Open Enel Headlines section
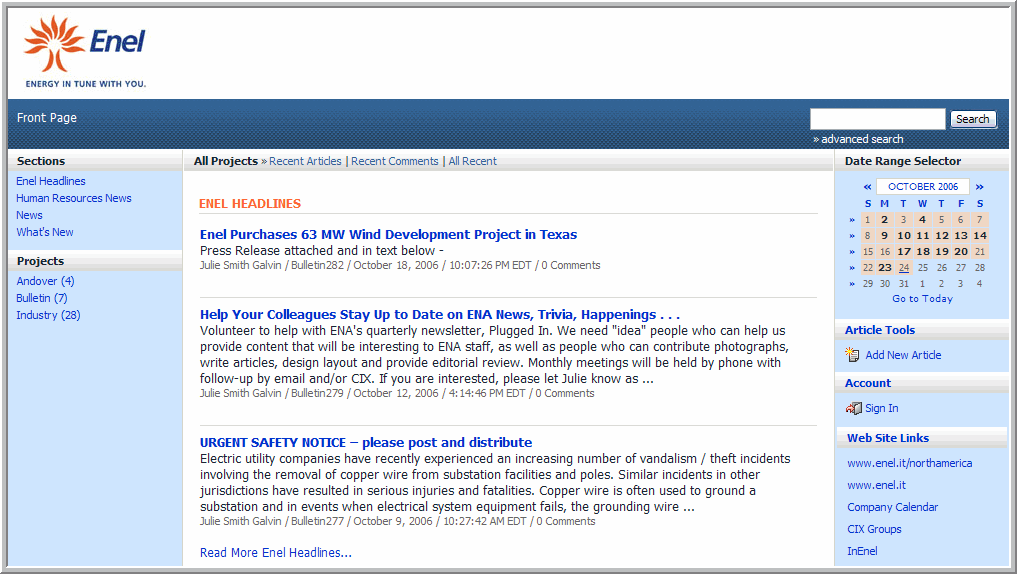The height and width of the screenshot is (574, 1017). (x=51, y=181)
